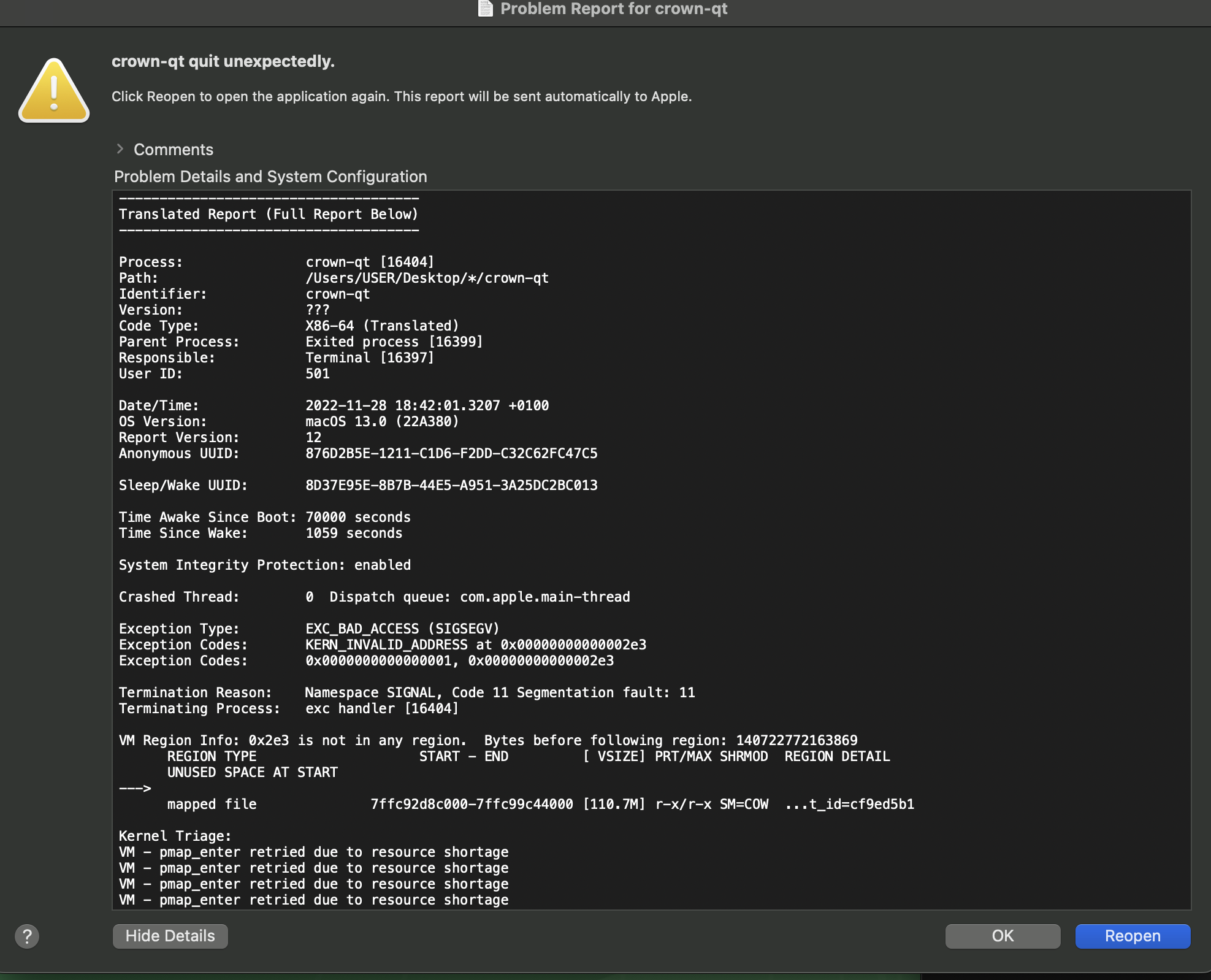This screenshot has width=1211, height=980.
Task: Click 'crown-qt quit unexpectedly.' heading
Action: coord(223,61)
